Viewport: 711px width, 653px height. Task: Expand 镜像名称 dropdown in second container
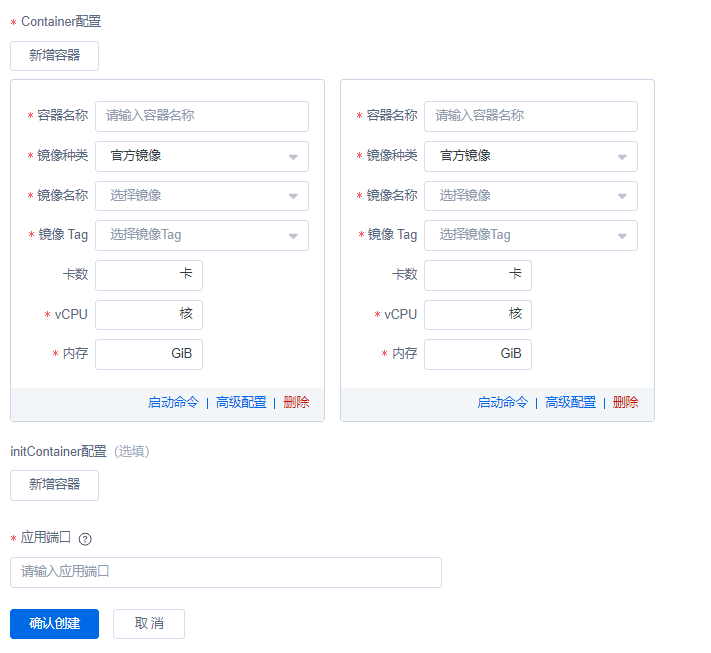point(530,196)
